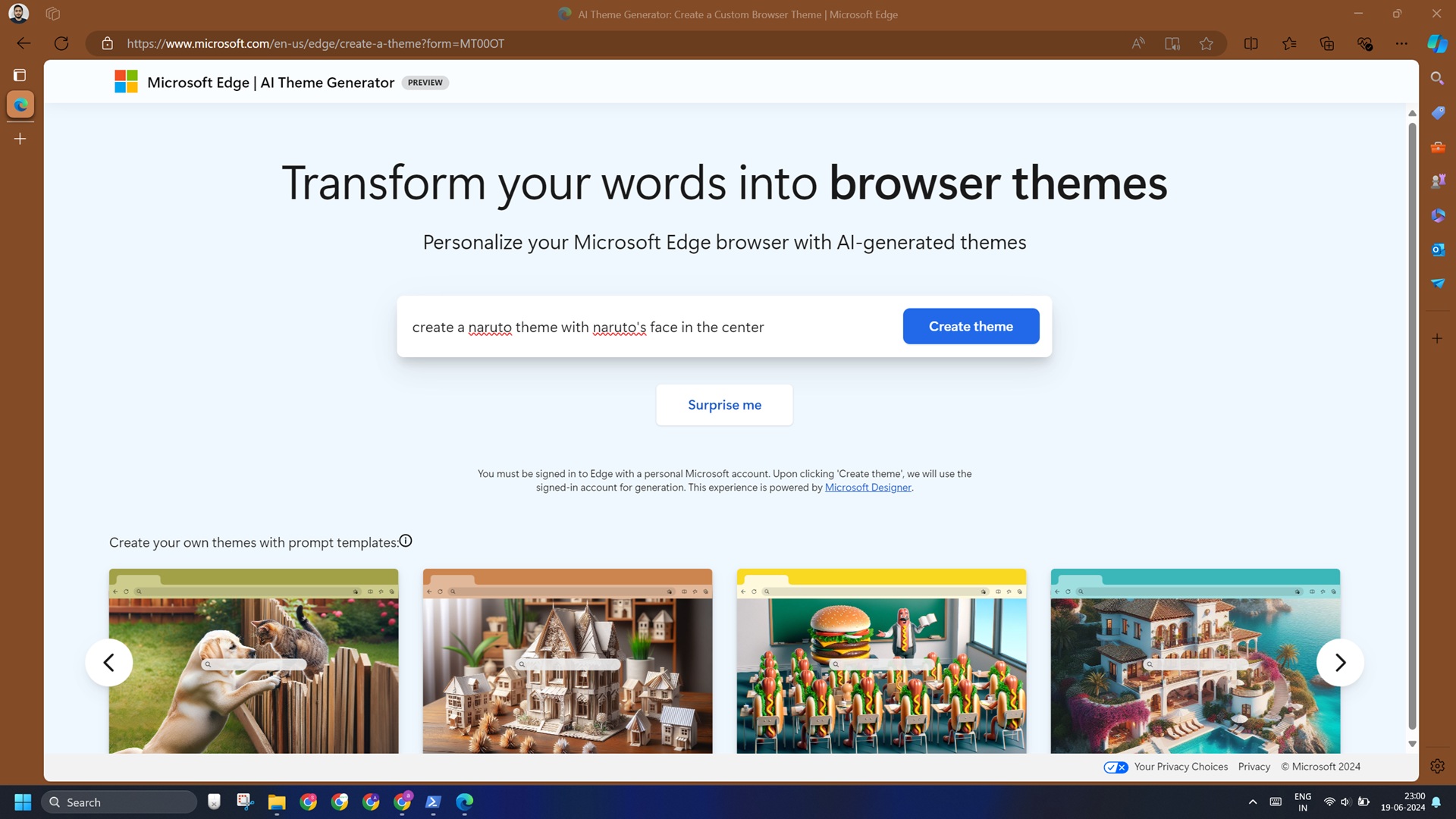Open the Microsoft Designer link
The width and height of the screenshot is (1456, 819).
868,488
